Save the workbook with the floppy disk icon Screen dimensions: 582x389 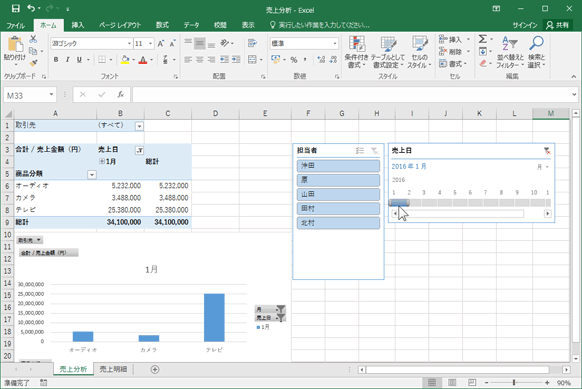[16, 9]
